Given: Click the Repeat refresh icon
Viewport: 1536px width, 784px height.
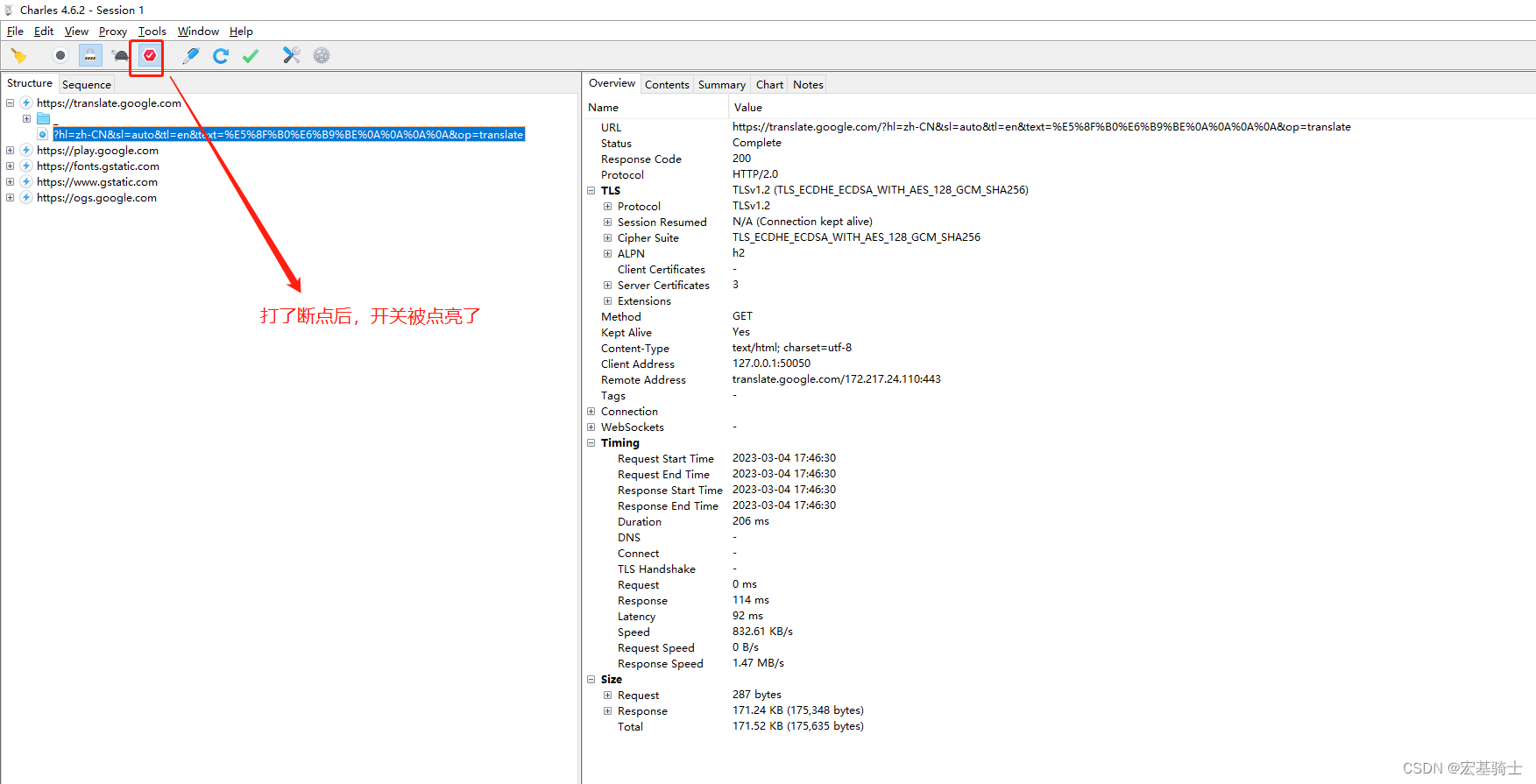Looking at the screenshot, I should (221, 56).
